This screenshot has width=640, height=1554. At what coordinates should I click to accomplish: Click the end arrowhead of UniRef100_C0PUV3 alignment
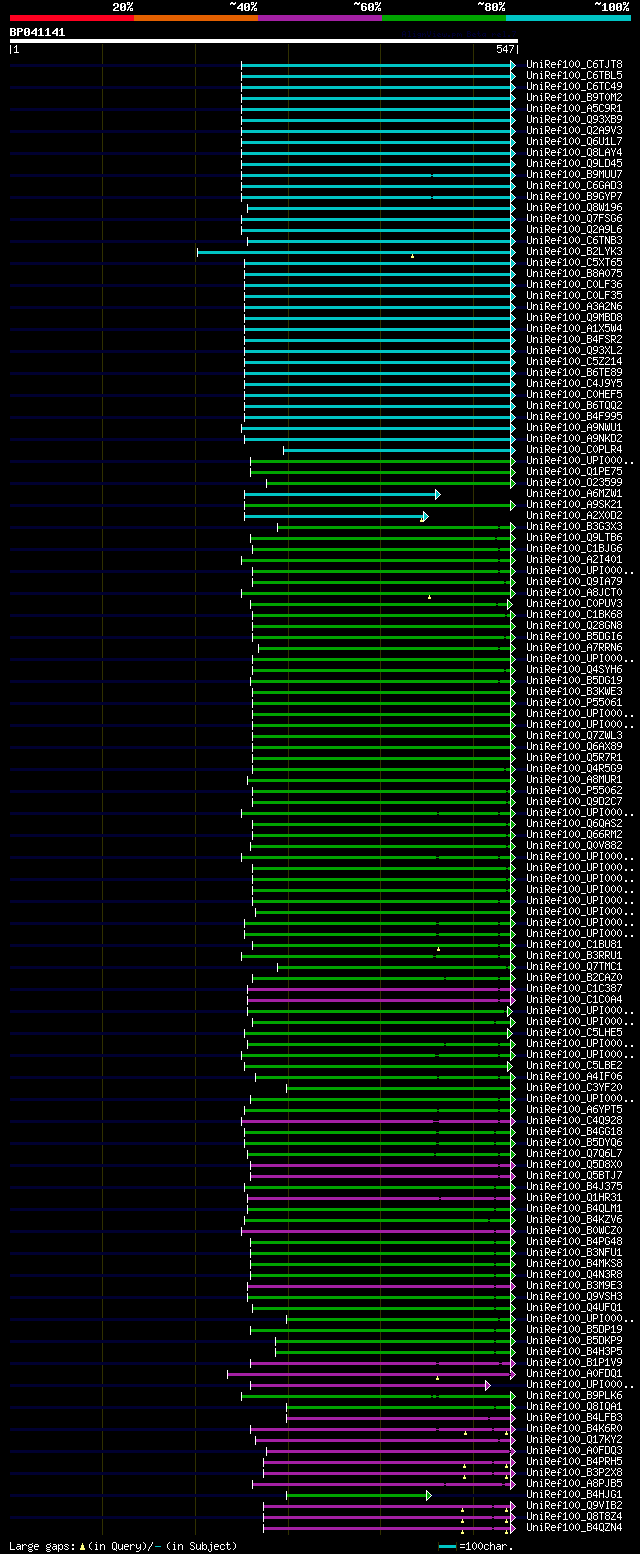pos(509,604)
